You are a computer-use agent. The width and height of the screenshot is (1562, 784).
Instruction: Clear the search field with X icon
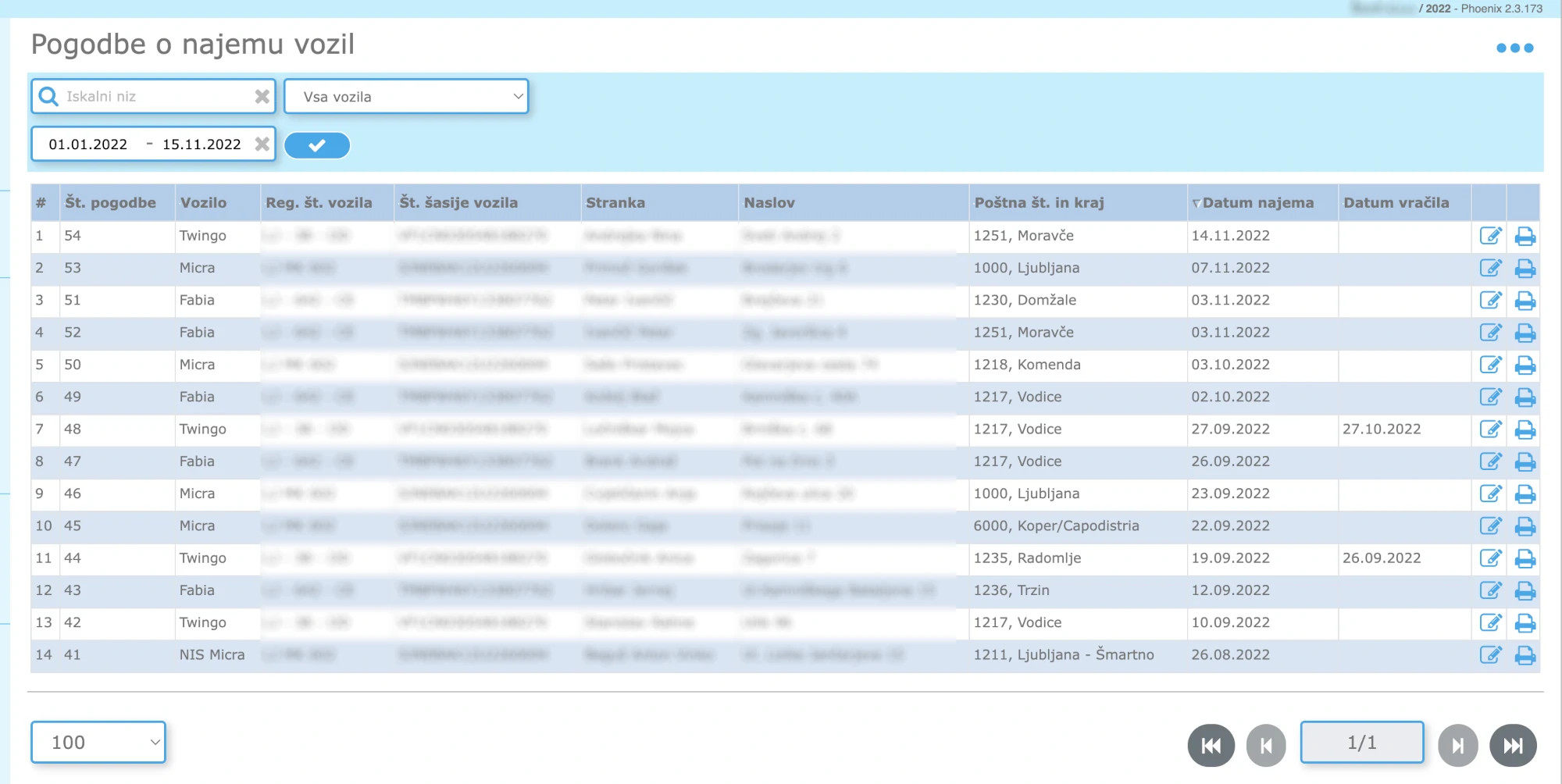click(262, 97)
